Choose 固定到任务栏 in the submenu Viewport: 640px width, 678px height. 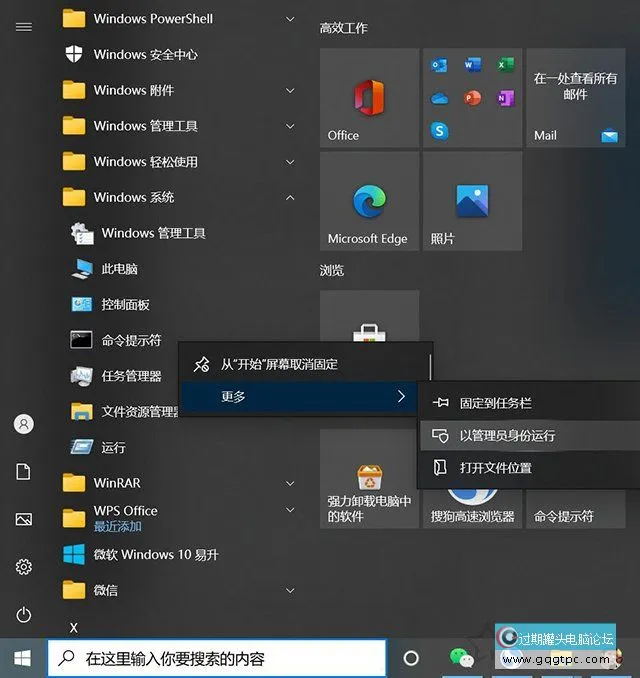pyautogui.click(x=530, y=403)
